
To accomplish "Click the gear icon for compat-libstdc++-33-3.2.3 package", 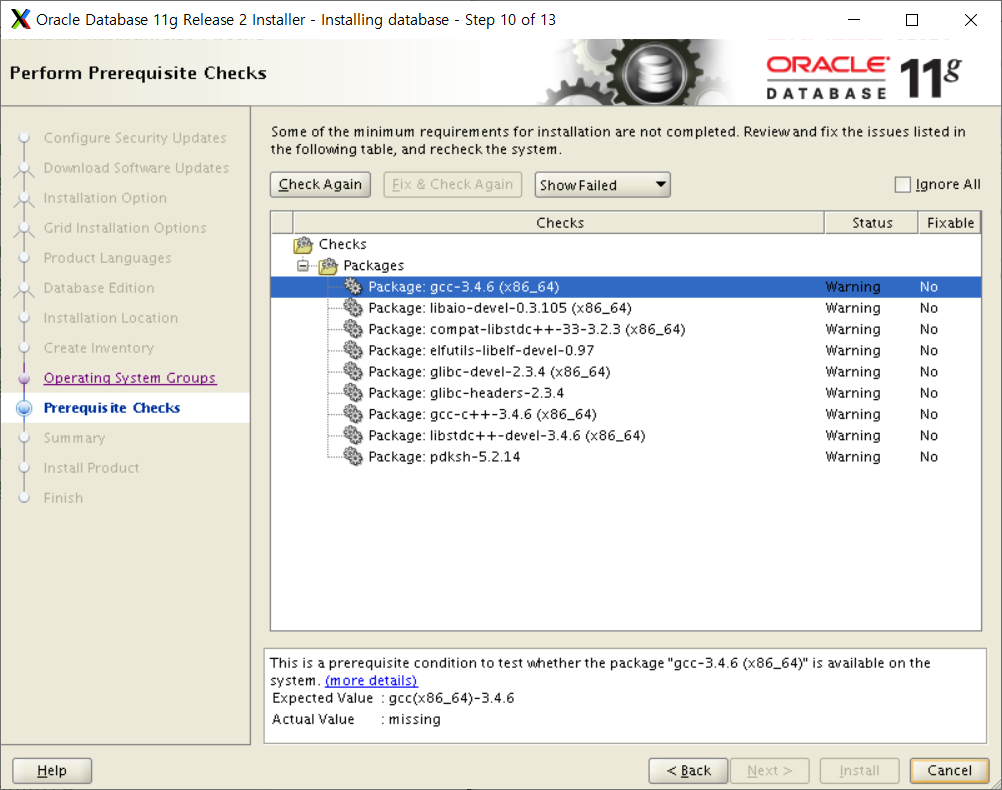I will [353, 329].
